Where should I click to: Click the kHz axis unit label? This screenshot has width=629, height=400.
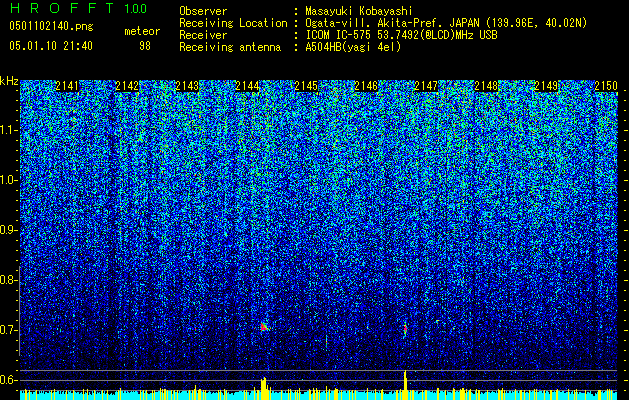9,81
